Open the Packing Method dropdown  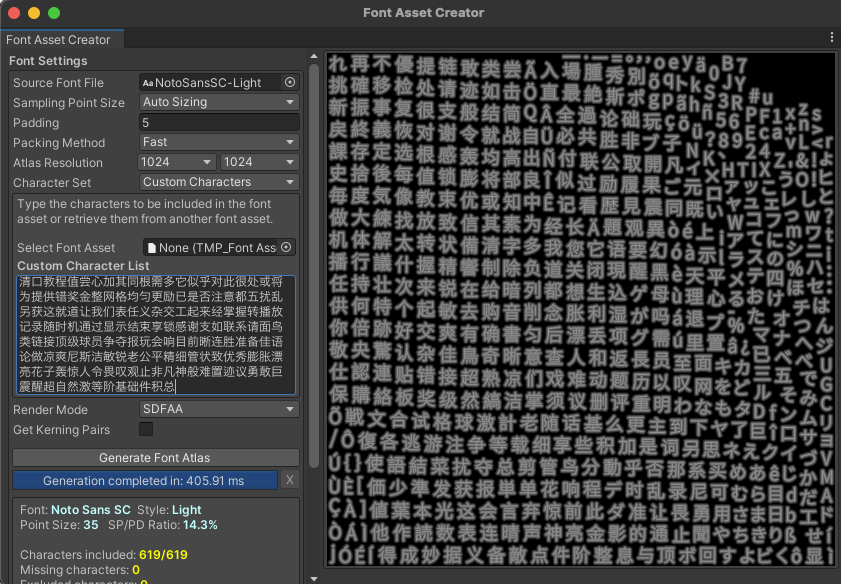tap(219, 142)
